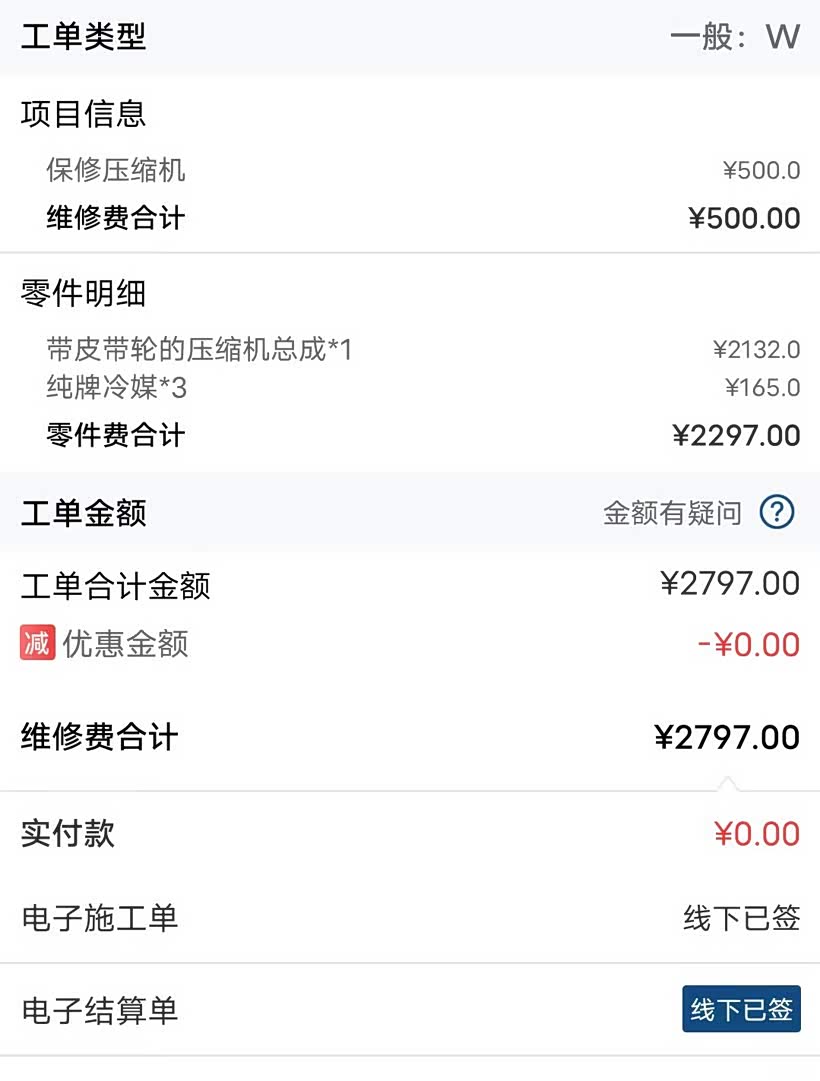The width and height of the screenshot is (820, 1081).
Task: Tap the 项目信息 section heading
Action: pyautogui.click(x=84, y=114)
